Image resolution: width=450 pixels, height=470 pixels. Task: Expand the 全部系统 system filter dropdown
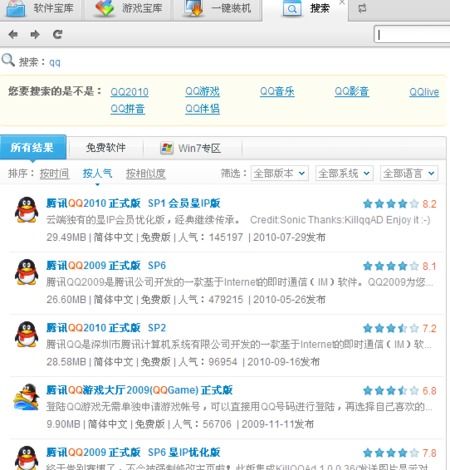pos(344,173)
